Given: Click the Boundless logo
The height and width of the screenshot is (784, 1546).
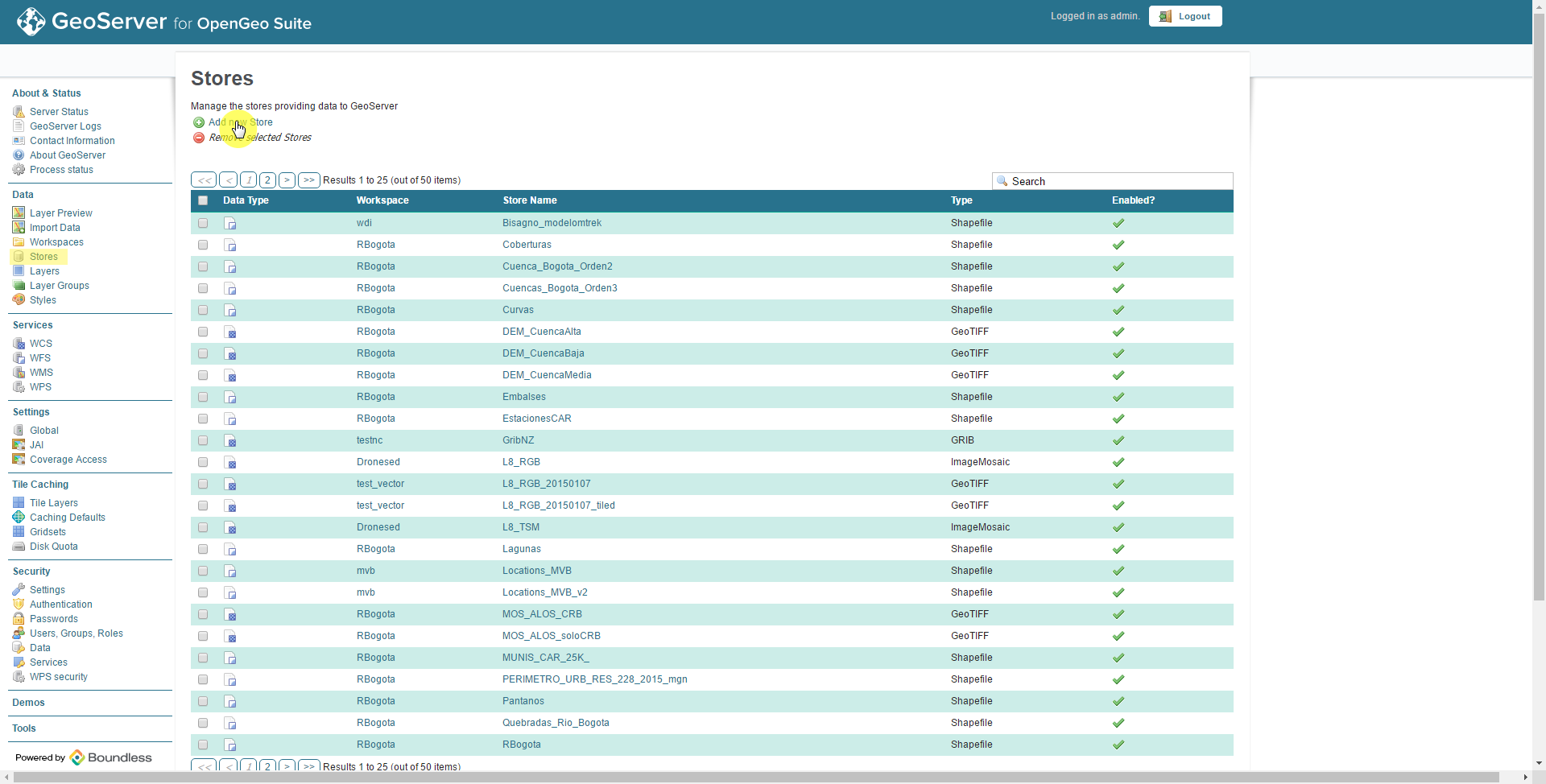Looking at the screenshot, I should point(110,757).
